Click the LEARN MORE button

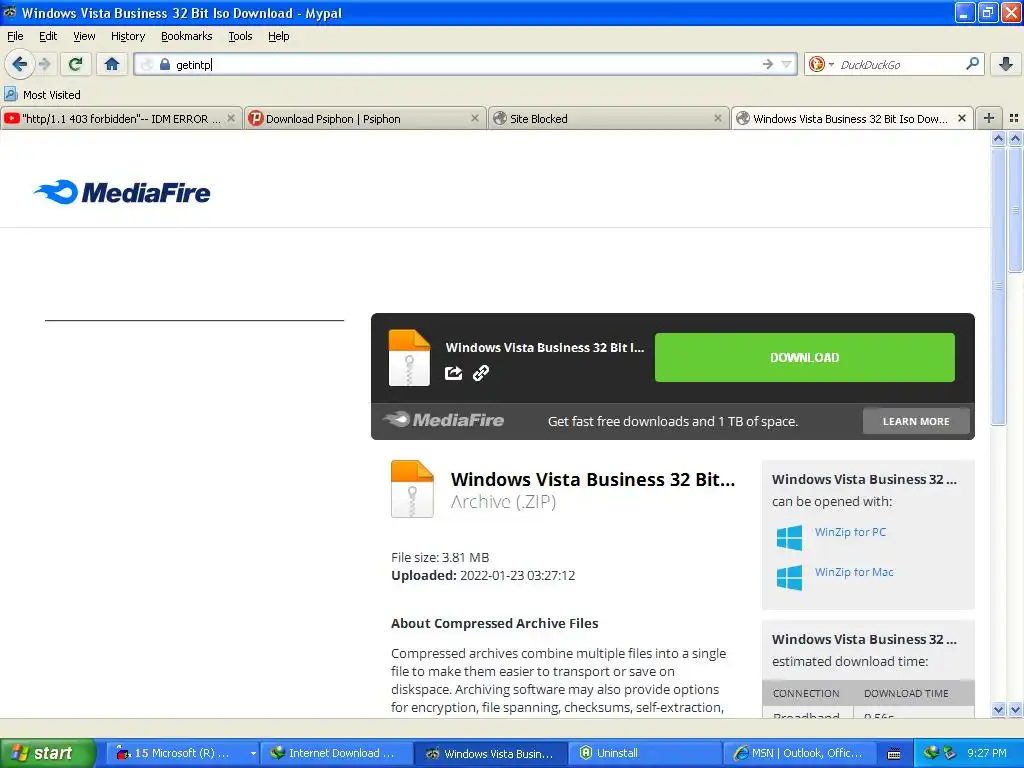point(916,421)
